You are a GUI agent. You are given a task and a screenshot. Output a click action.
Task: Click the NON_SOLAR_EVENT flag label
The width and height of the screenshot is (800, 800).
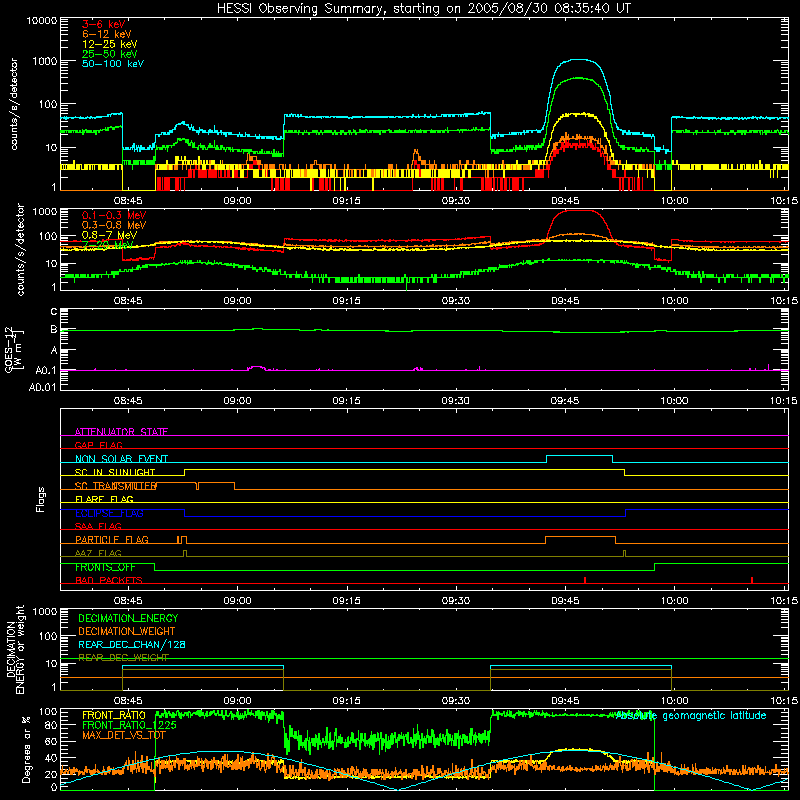[121, 459]
